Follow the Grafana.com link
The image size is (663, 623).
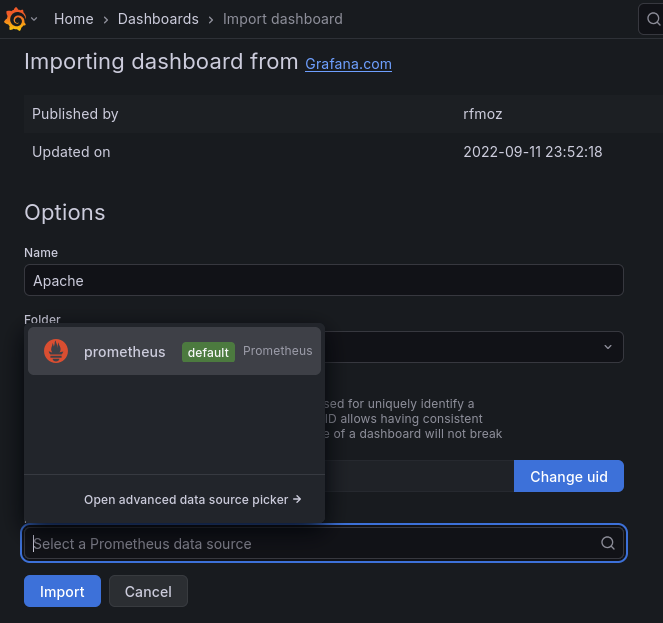pyautogui.click(x=348, y=64)
